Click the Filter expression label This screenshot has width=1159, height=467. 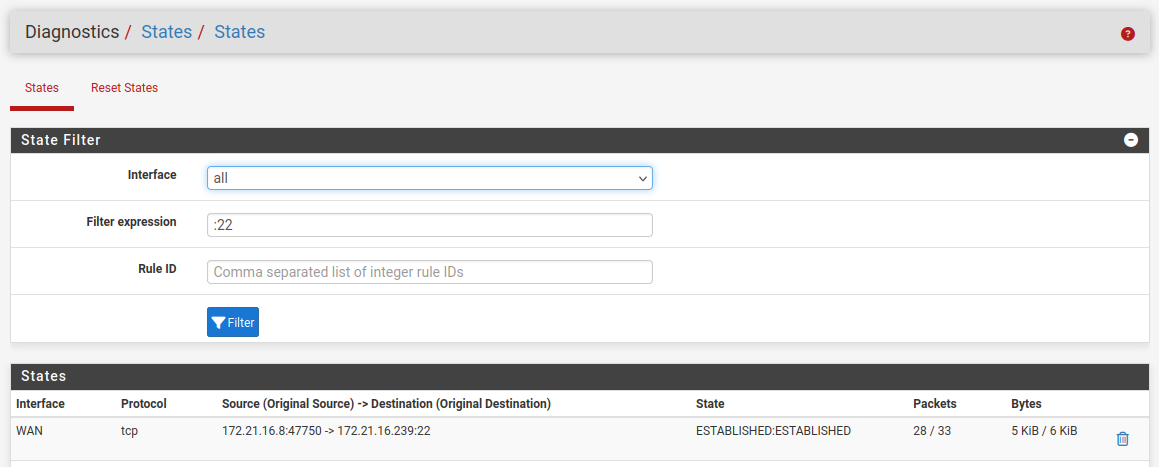132,222
